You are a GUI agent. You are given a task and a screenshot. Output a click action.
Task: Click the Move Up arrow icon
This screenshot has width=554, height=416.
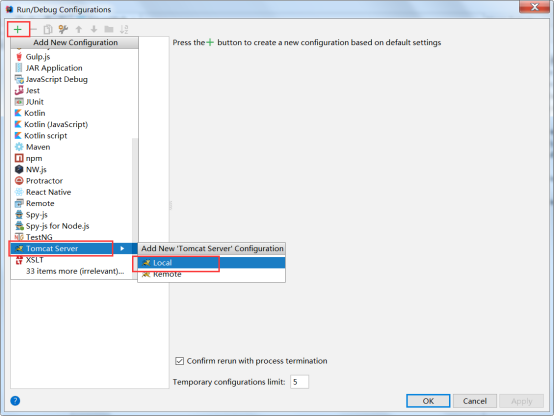click(x=79, y=29)
